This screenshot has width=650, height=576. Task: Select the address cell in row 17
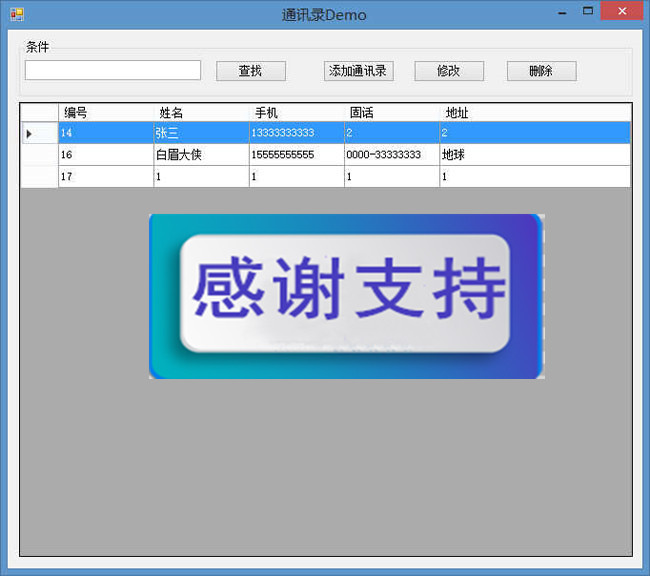tap(535, 177)
